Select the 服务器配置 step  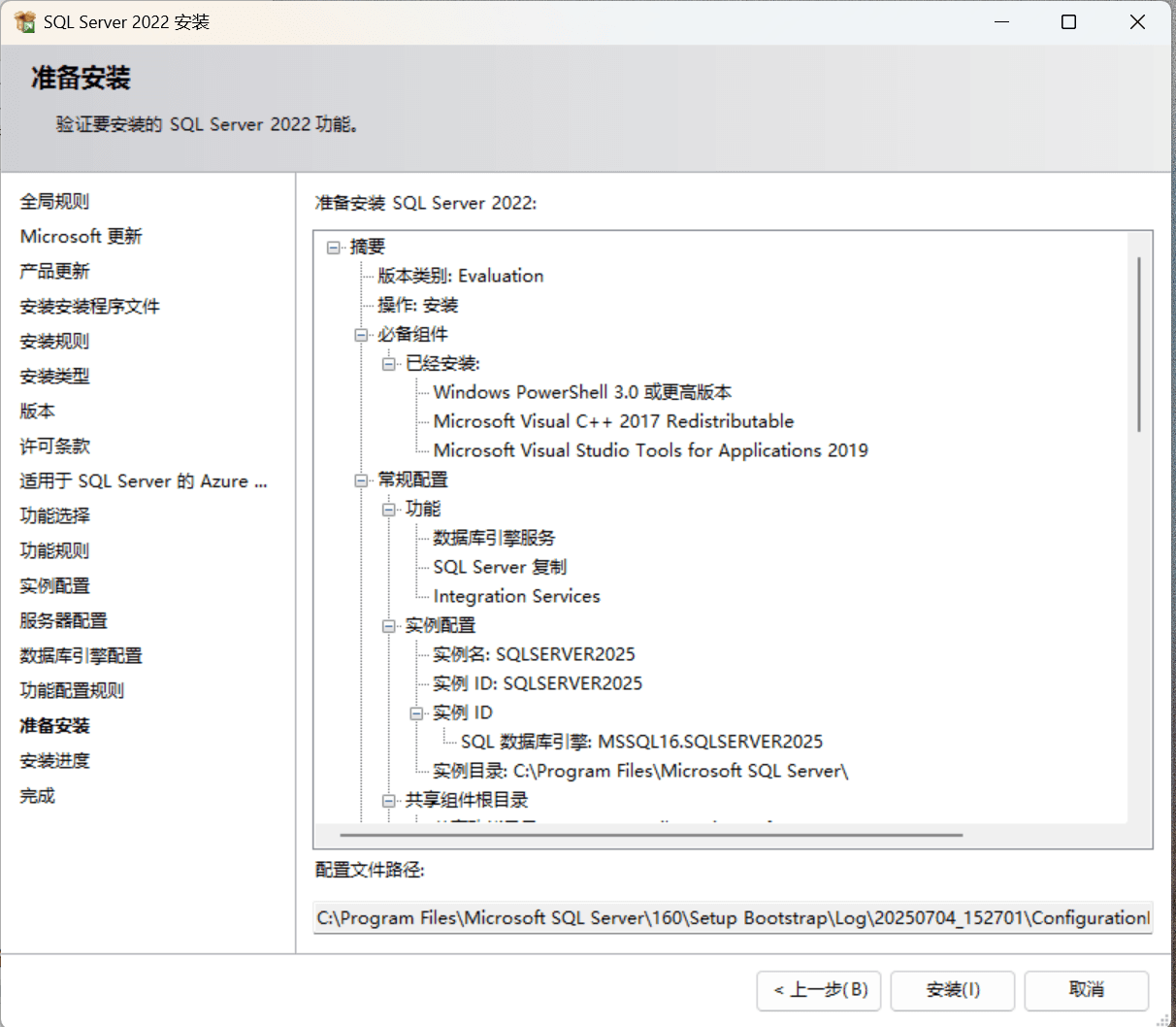pyautogui.click(x=63, y=620)
